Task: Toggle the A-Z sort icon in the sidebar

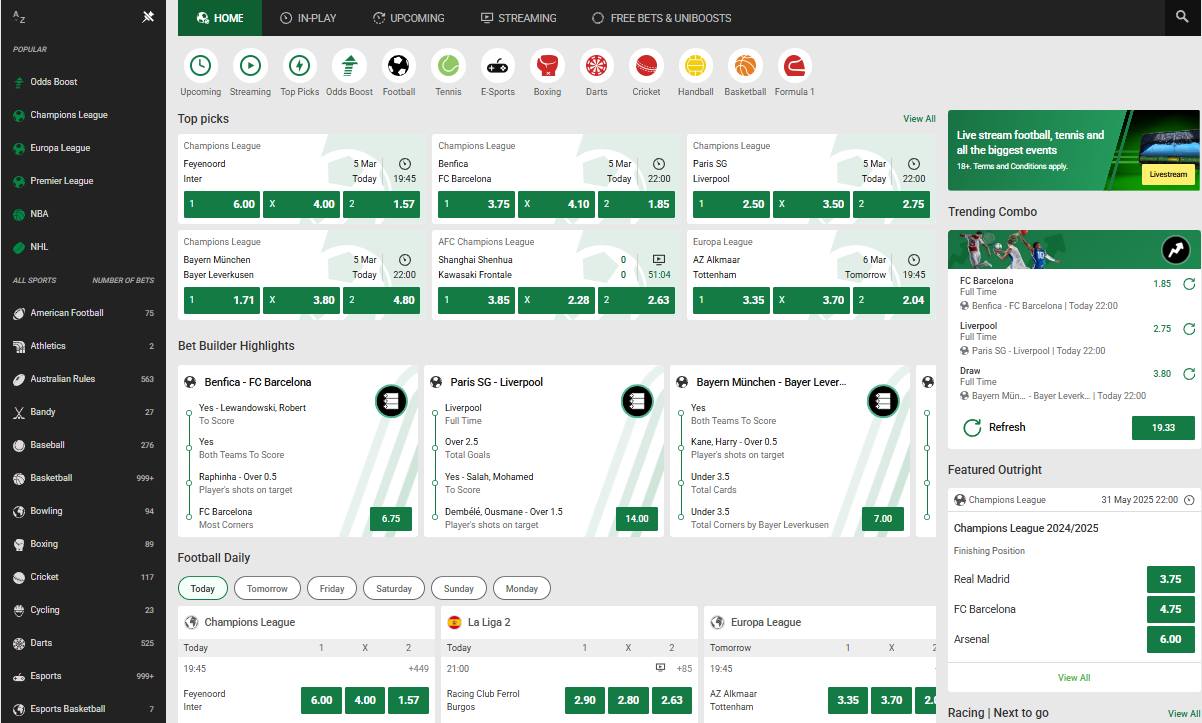Action: pyautogui.click(x=19, y=17)
